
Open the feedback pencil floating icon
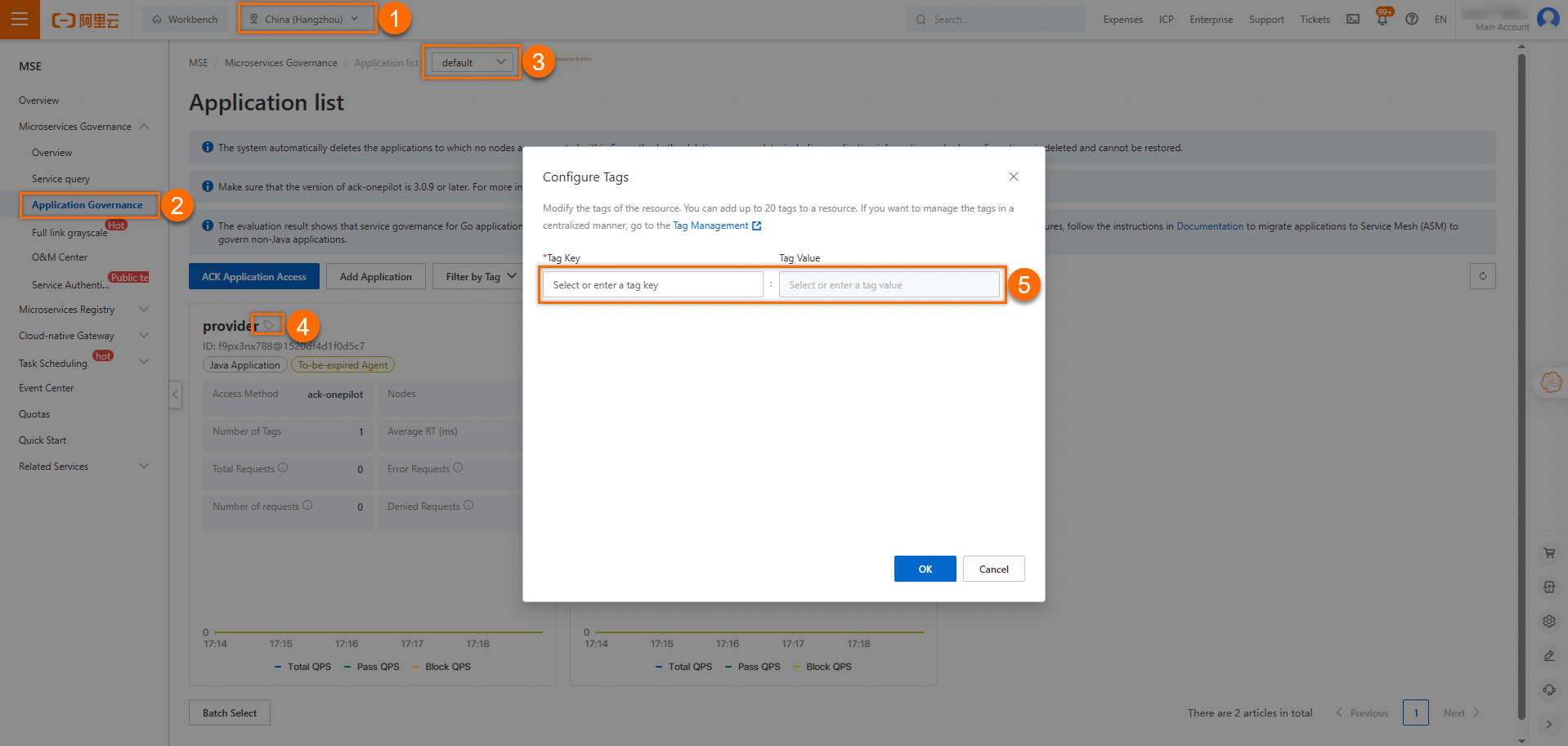(x=1549, y=656)
